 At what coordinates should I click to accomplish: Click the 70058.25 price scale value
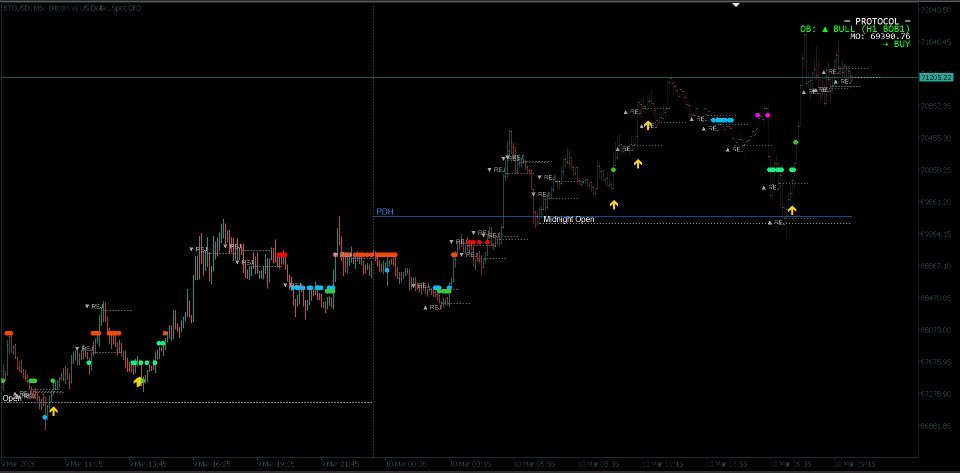[936, 170]
